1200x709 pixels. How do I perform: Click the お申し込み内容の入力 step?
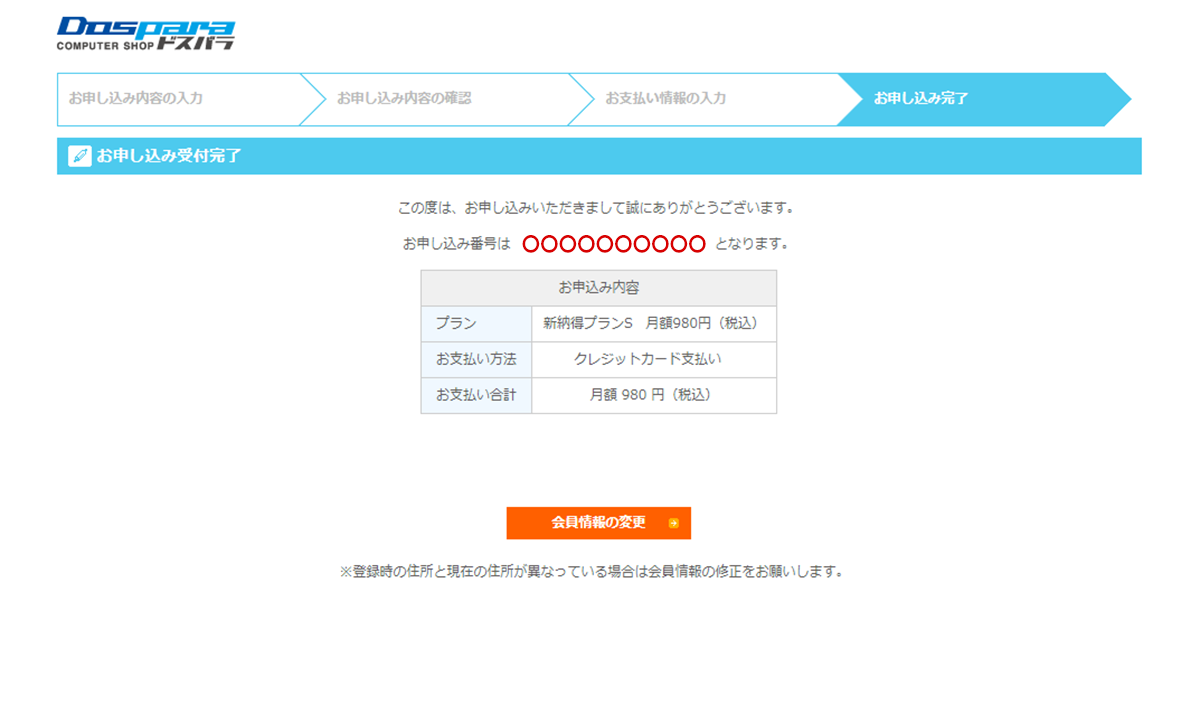click(135, 99)
